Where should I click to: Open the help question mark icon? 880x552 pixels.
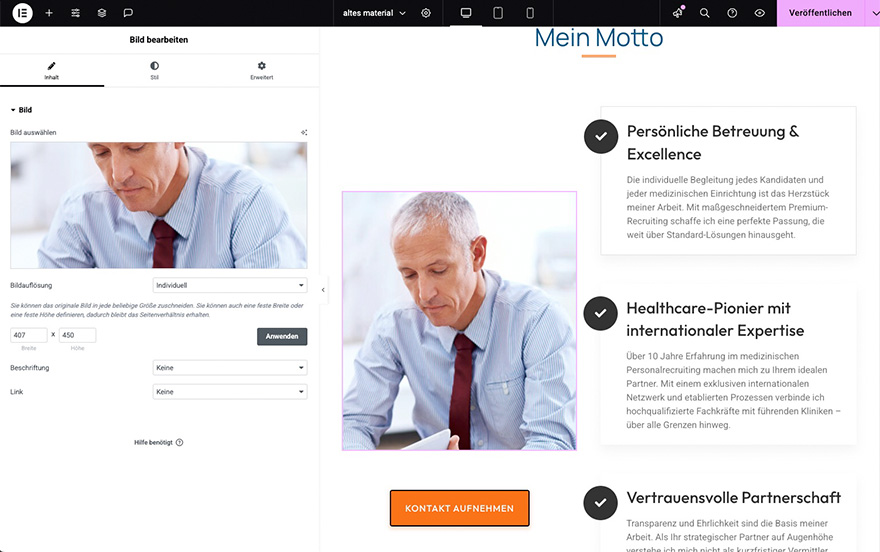[x=732, y=13]
